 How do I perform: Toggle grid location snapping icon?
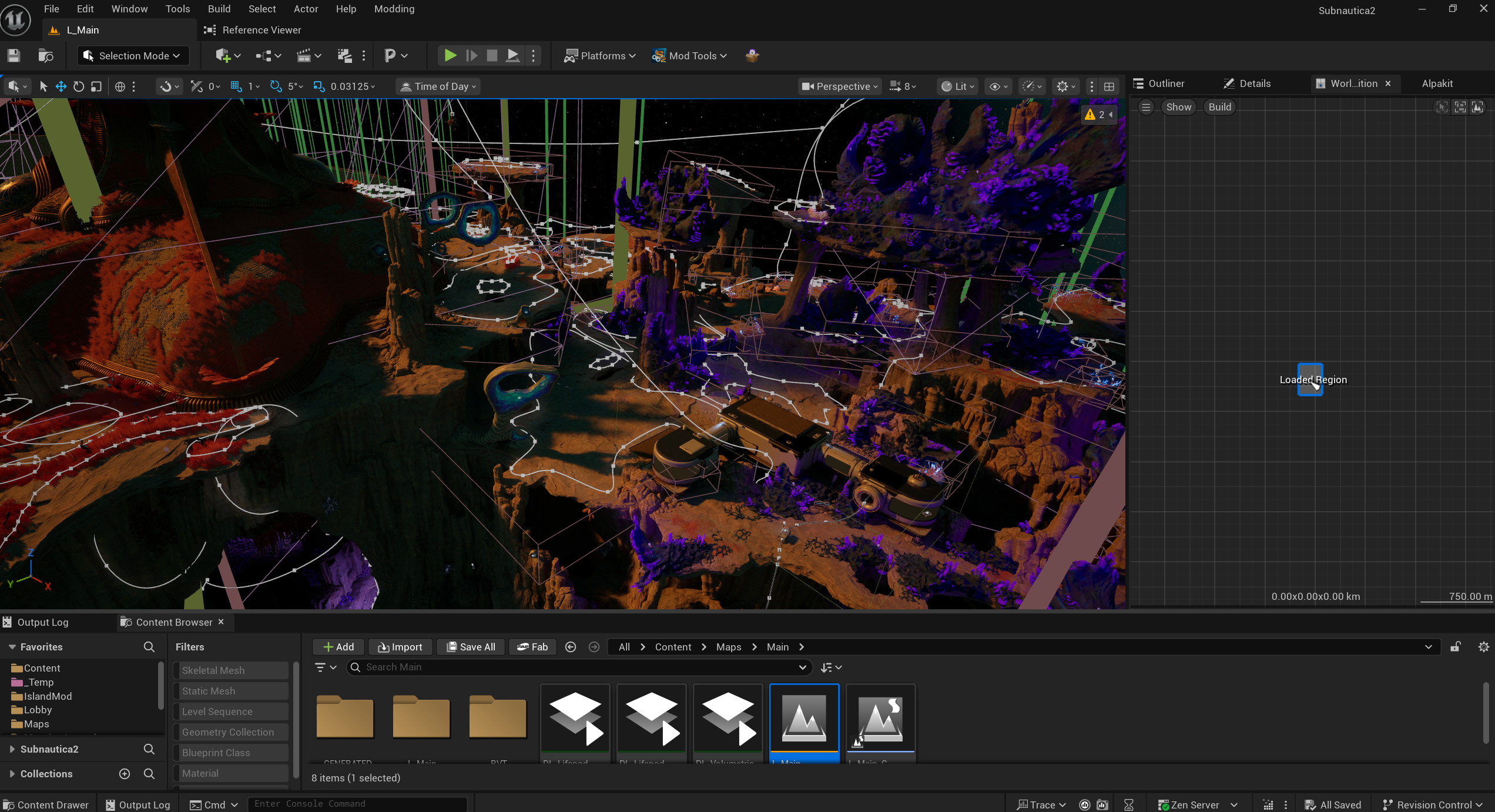click(x=236, y=86)
